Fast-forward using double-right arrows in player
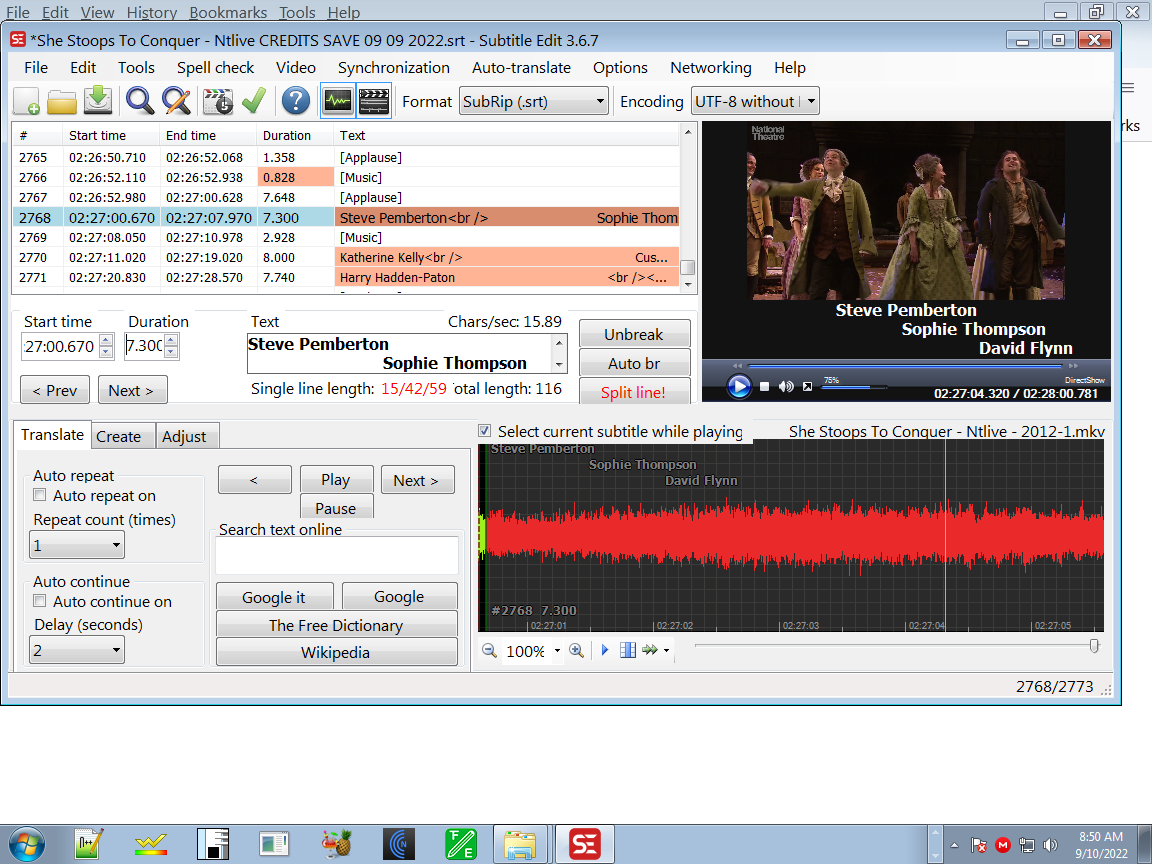 (x=1073, y=365)
